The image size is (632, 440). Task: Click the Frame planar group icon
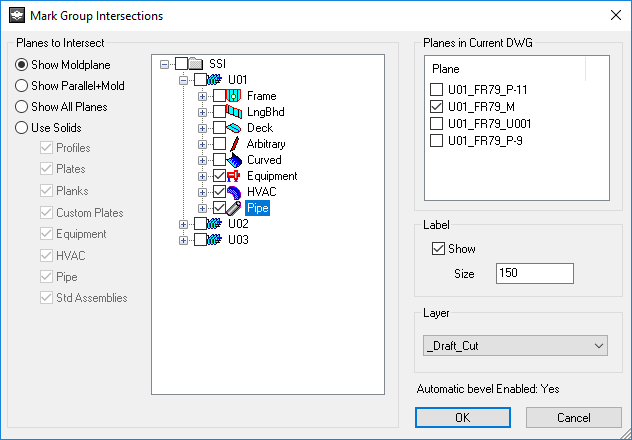234,96
